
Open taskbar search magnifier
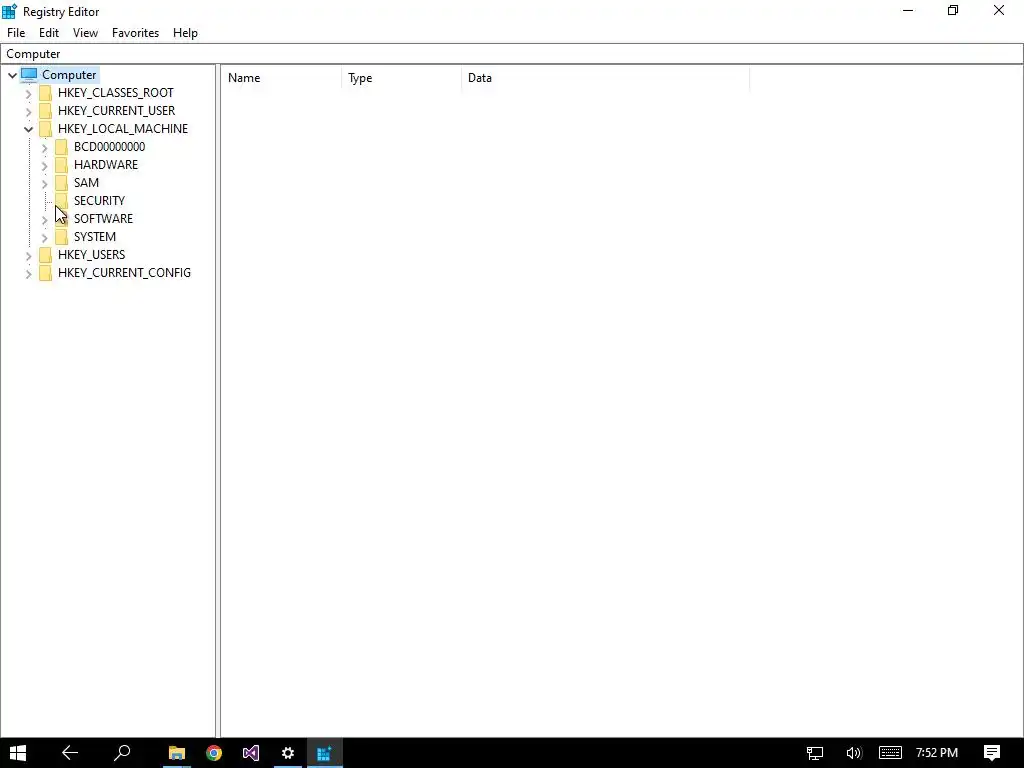coord(122,753)
